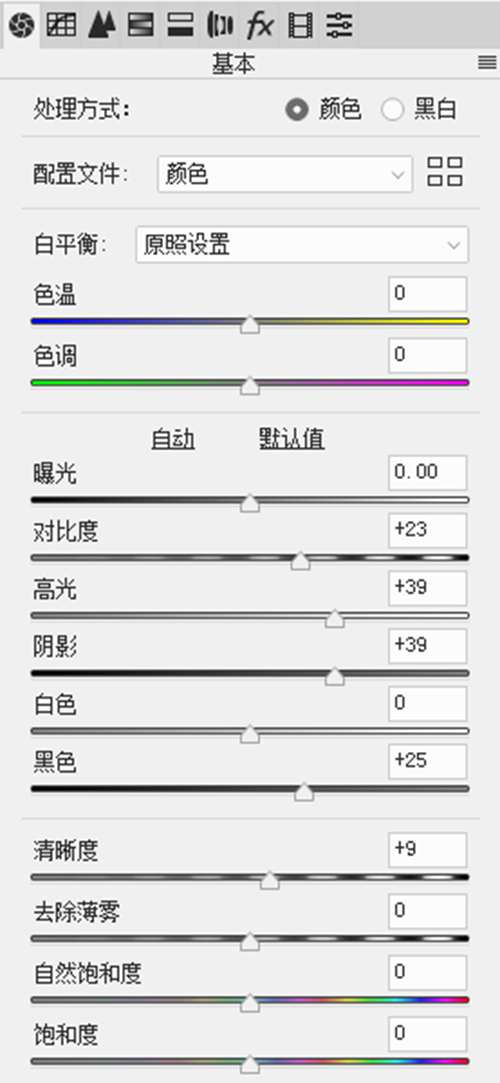Viewport: 500px width, 1083px height.
Task: Expand the 白平衡 white balance dropdown
Action: 302,245
